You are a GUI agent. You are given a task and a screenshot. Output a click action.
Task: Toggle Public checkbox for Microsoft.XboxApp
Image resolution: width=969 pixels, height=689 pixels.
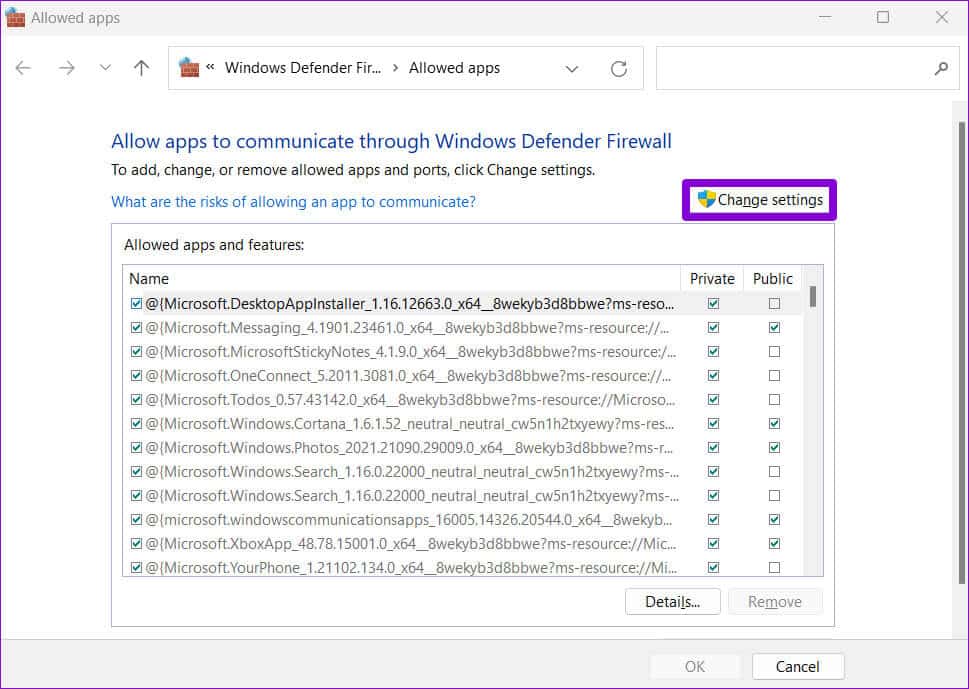[774, 544]
